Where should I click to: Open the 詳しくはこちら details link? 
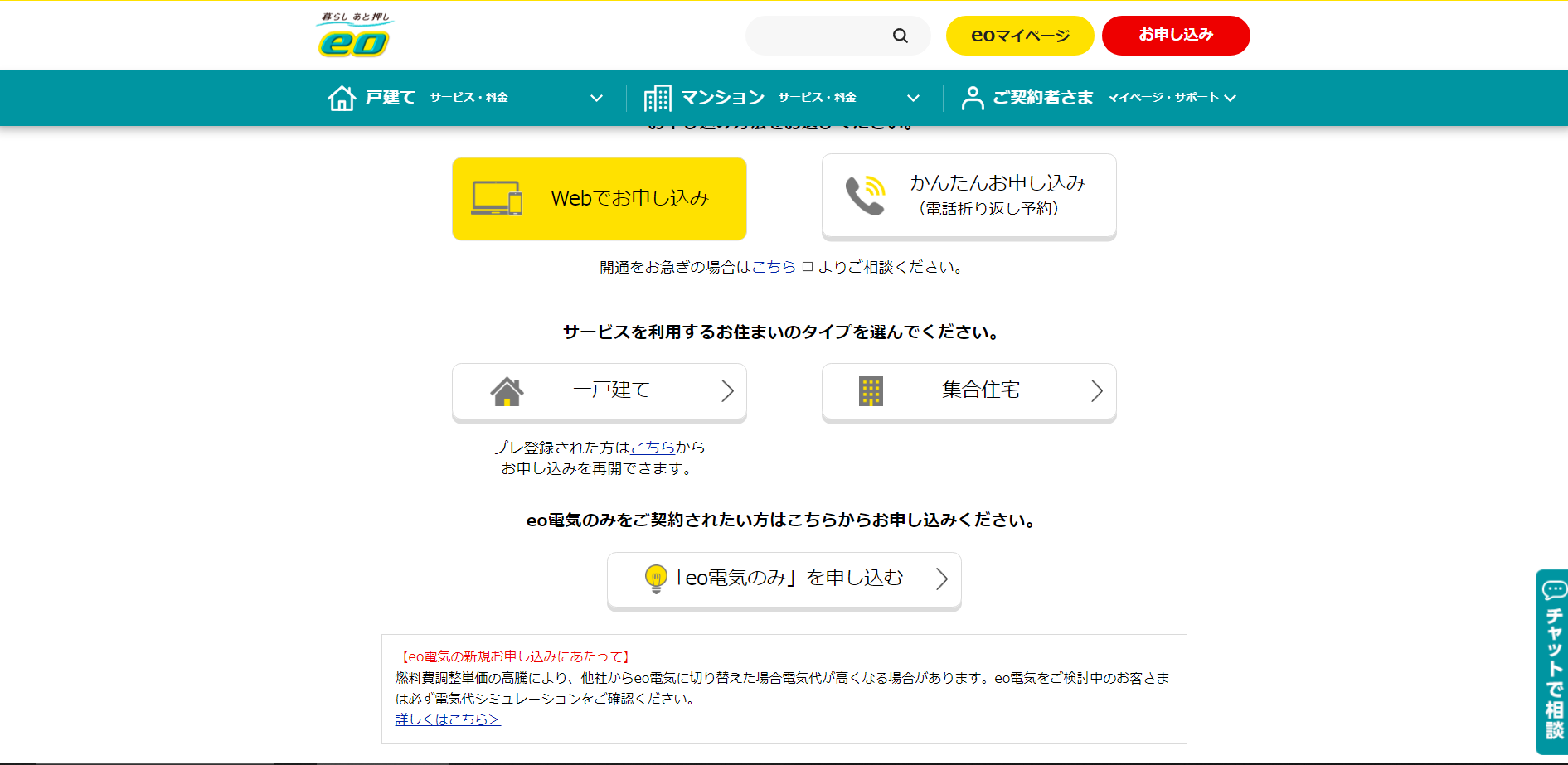(x=447, y=719)
